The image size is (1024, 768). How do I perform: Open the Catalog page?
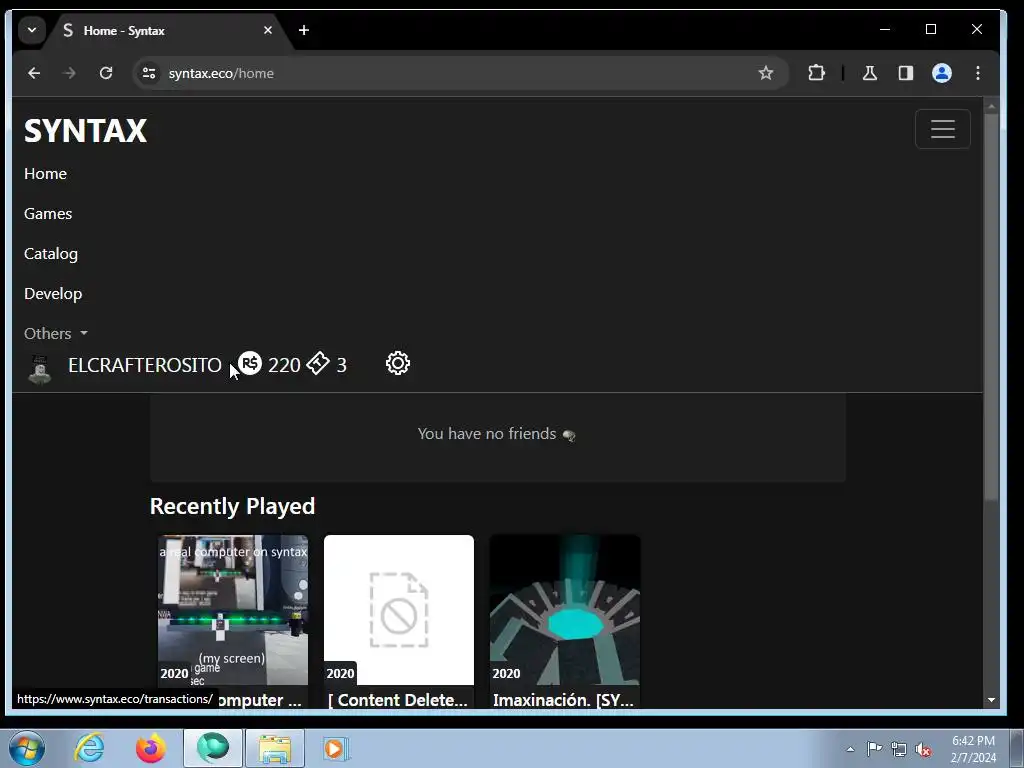pos(51,253)
